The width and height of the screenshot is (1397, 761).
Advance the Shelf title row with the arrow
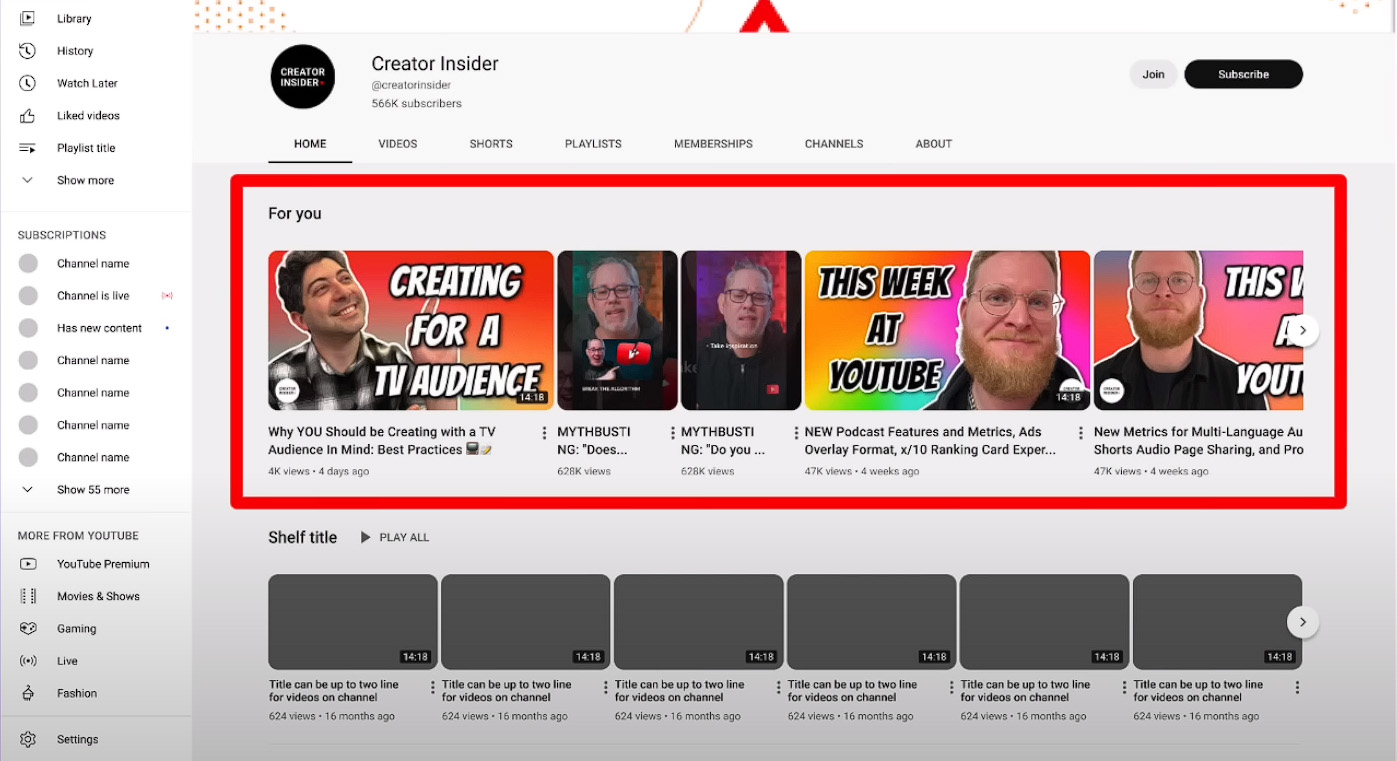coord(1302,622)
